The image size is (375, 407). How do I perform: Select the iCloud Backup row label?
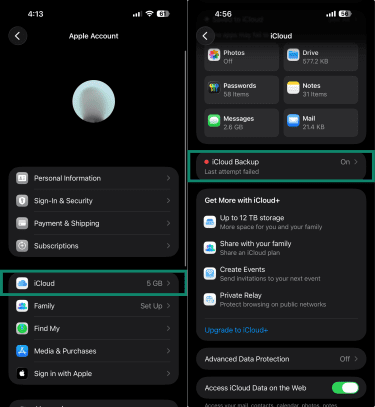click(235, 162)
